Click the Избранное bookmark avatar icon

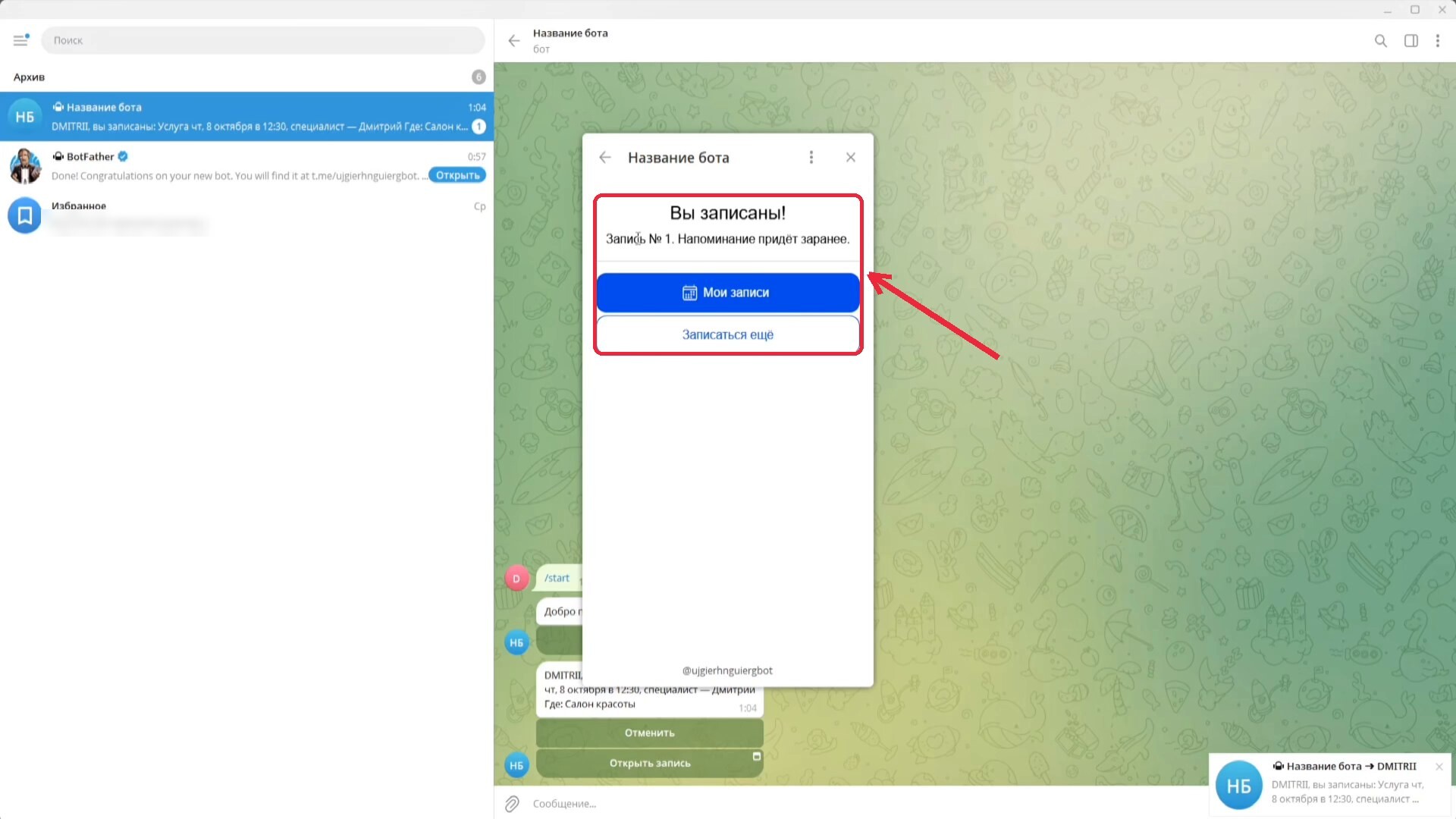click(25, 215)
